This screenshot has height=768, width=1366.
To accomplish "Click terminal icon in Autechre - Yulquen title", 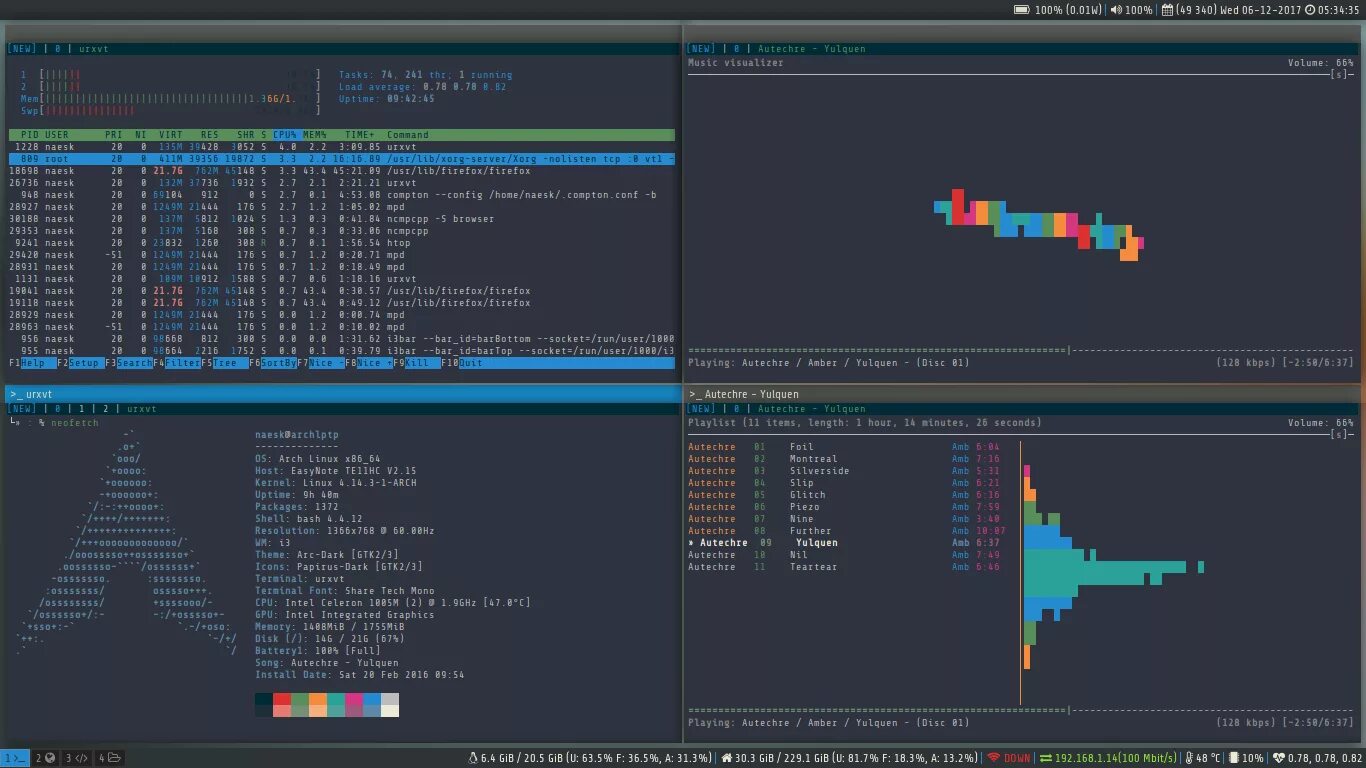I will click(x=696, y=394).
